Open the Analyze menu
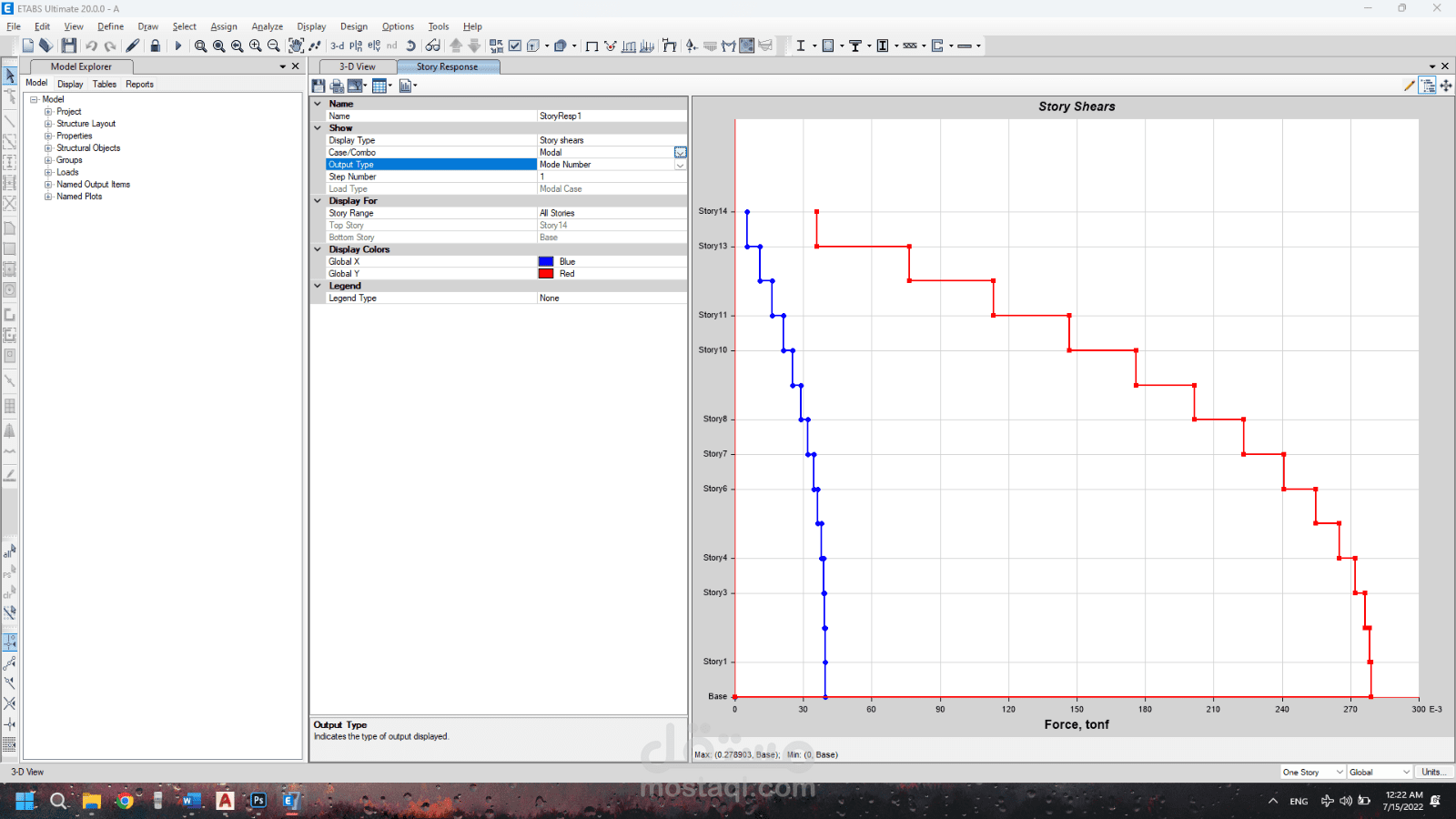 (267, 26)
